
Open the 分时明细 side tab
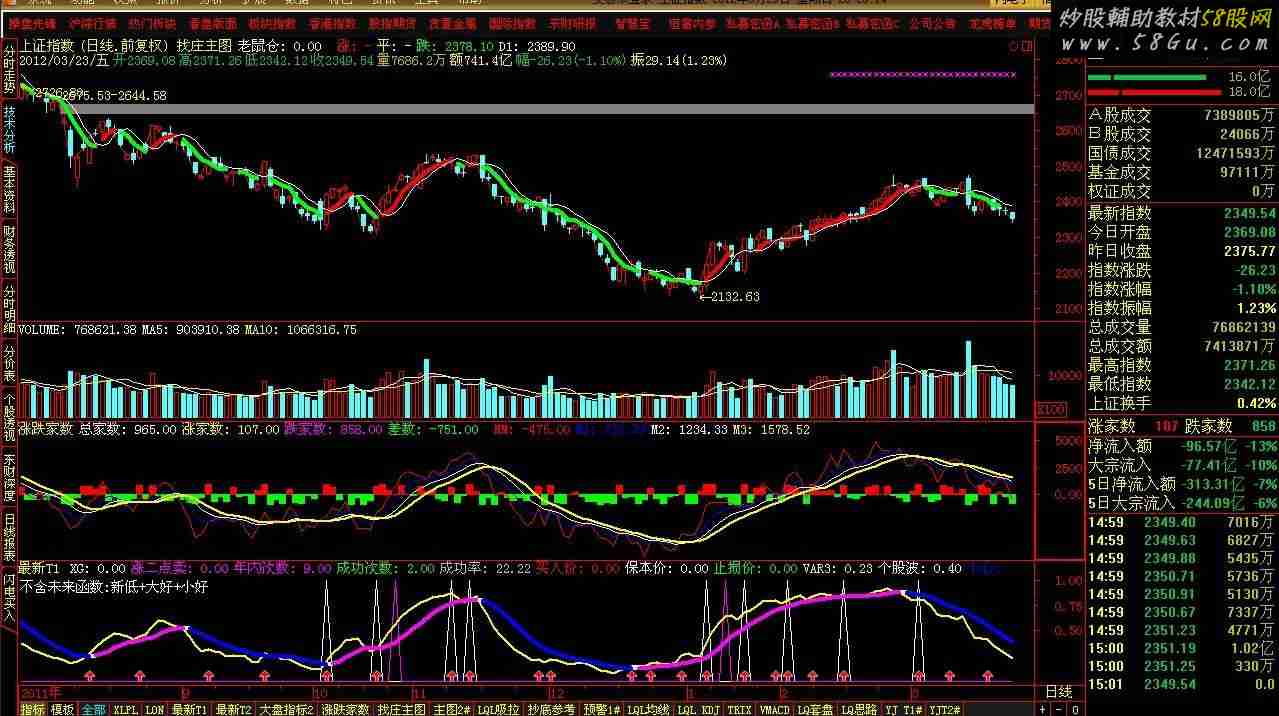click(9, 310)
